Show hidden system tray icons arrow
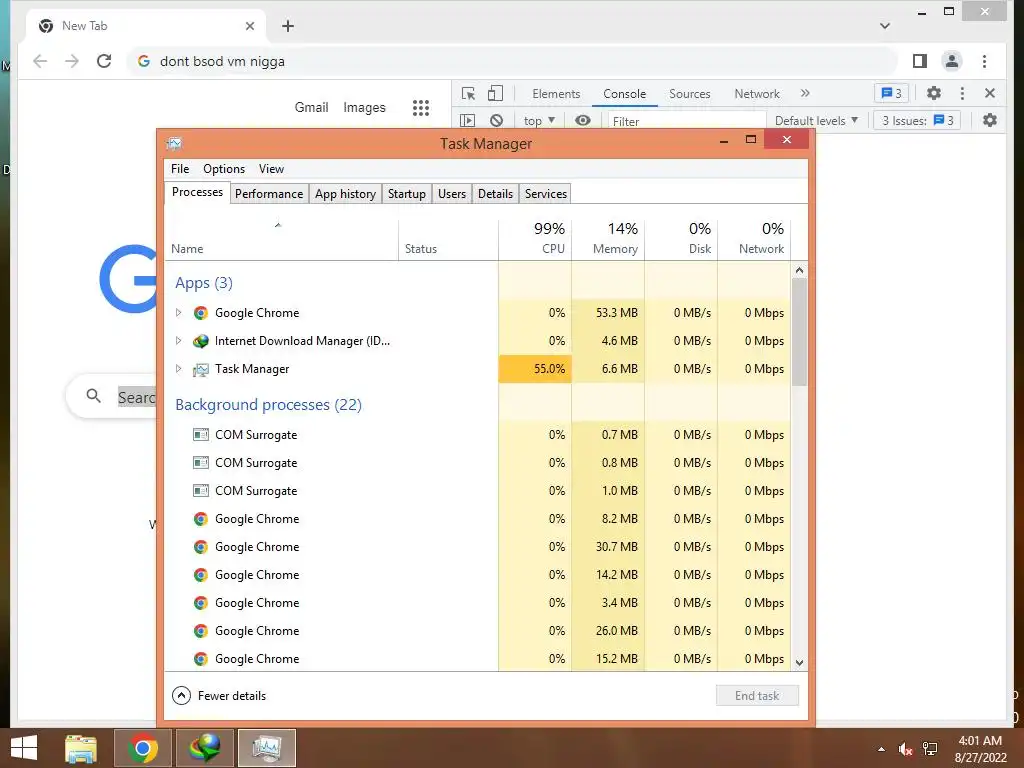This screenshot has width=1024, height=768. pyautogui.click(x=881, y=749)
